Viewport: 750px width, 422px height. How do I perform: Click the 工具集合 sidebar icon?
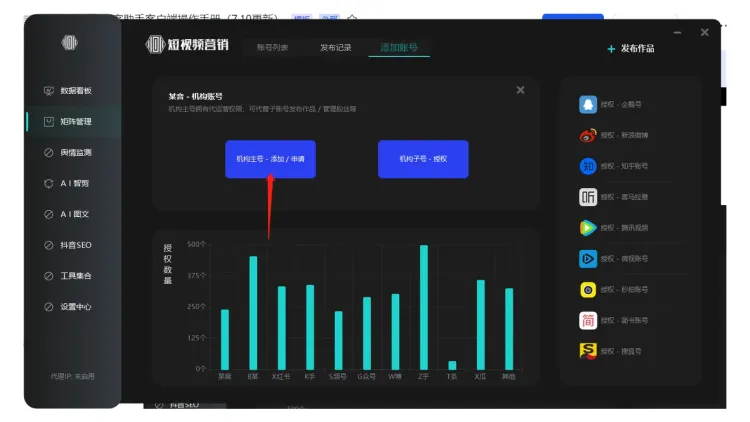click(49, 276)
